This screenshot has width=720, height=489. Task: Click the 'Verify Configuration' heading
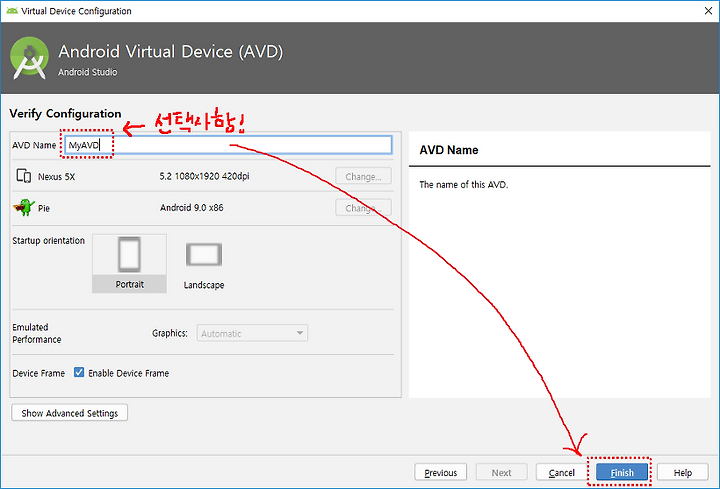click(65, 113)
